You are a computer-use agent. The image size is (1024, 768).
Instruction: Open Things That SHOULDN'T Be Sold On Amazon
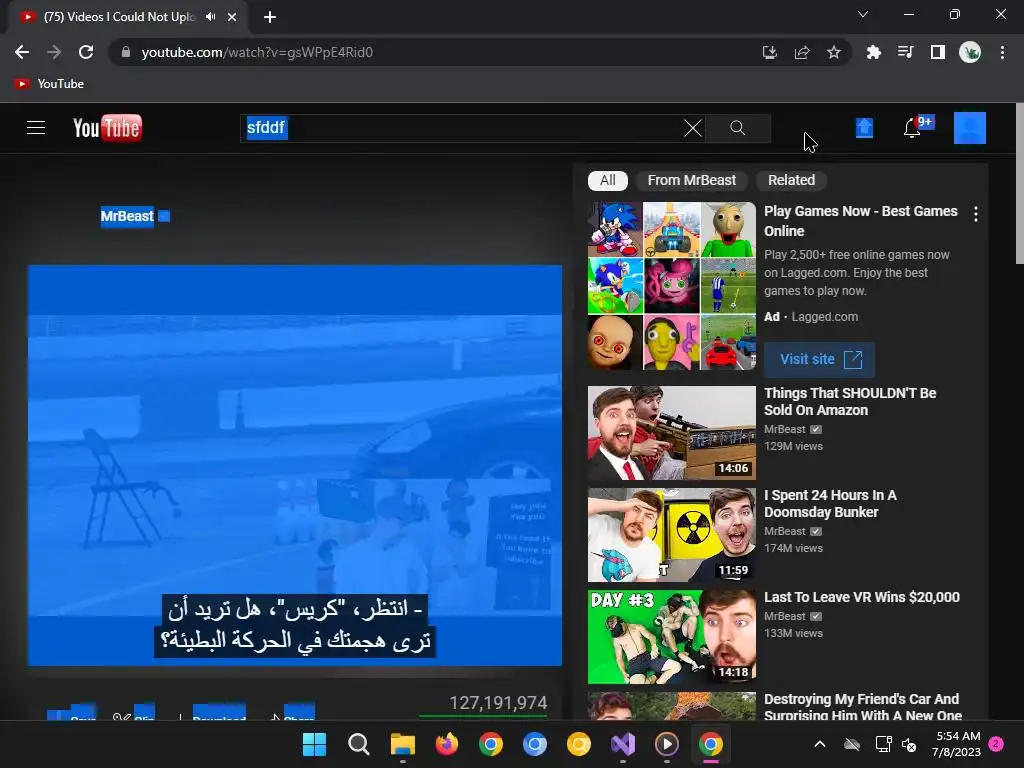850,402
